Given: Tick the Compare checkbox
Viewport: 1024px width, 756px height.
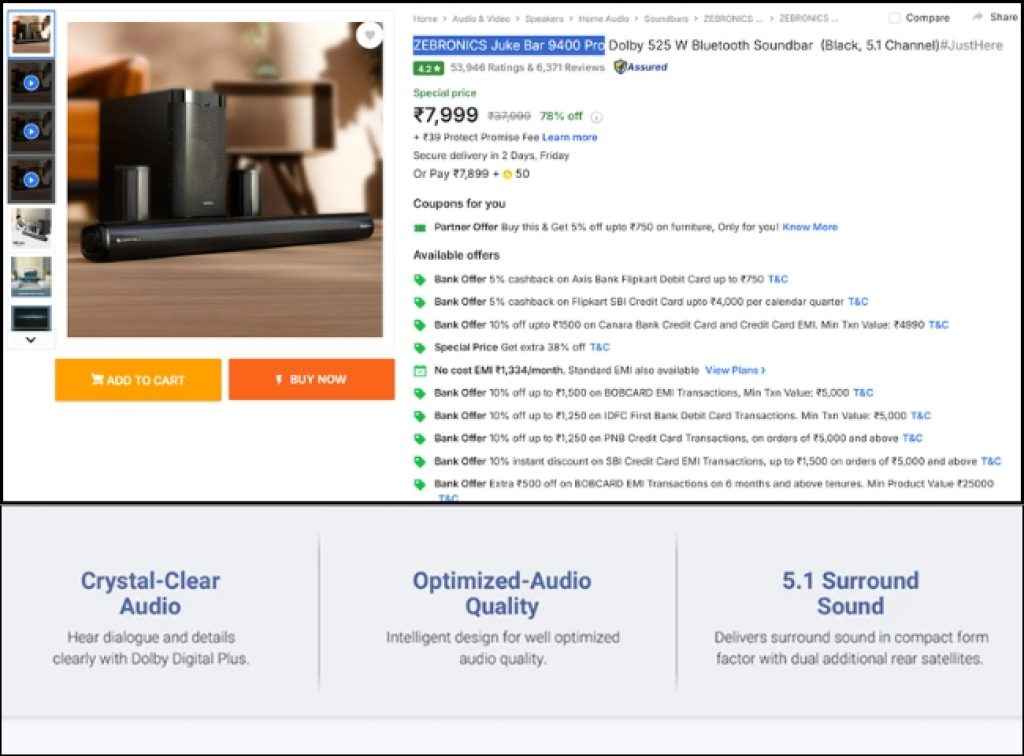Looking at the screenshot, I should [894, 18].
